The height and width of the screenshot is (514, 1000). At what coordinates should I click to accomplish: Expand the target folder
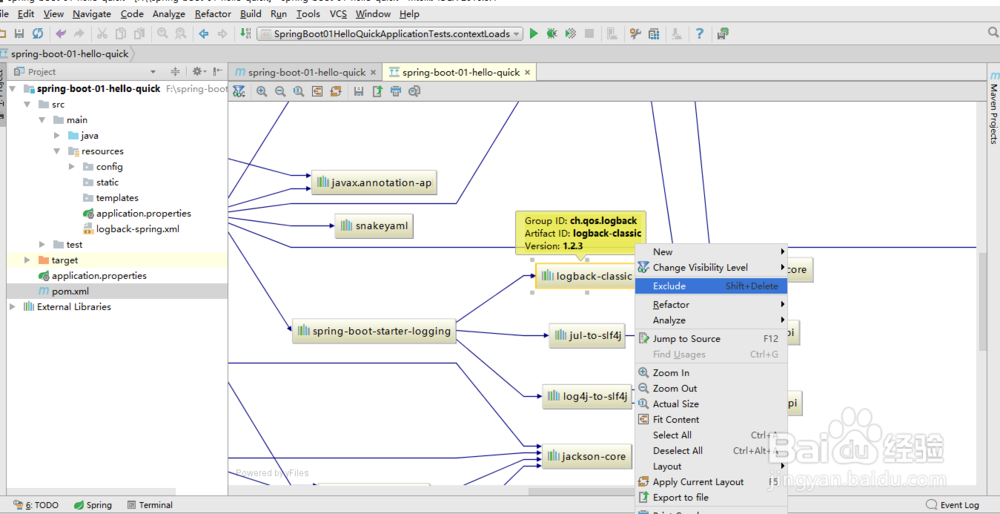point(27,260)
